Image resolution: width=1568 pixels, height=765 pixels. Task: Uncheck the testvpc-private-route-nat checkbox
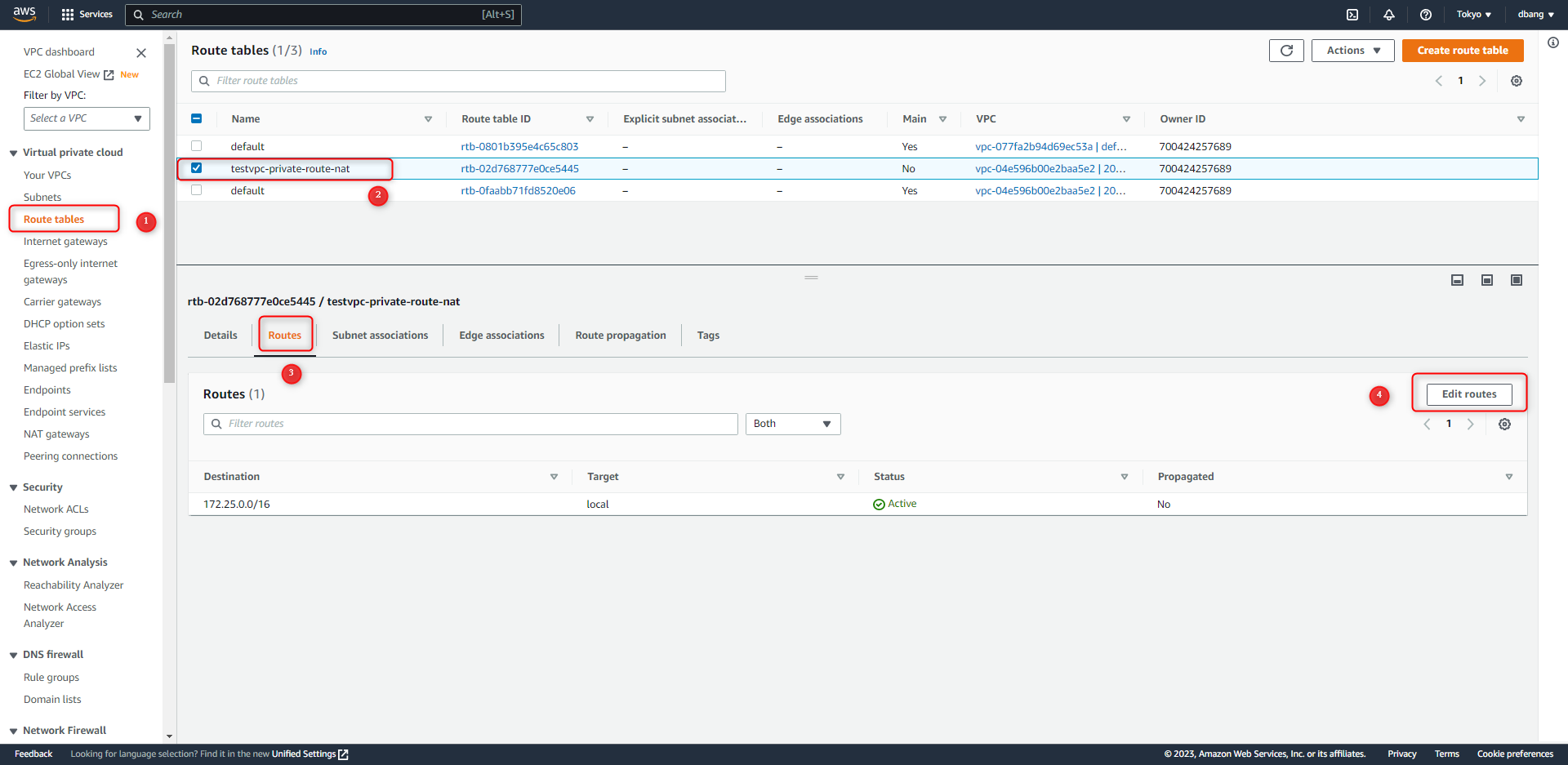tap(196, 168)
